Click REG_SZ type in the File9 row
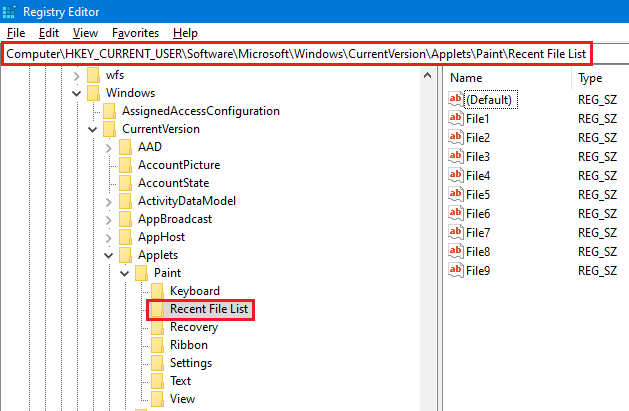The height and width of the screenshot is (411, 629). click(x=597, y=271)
